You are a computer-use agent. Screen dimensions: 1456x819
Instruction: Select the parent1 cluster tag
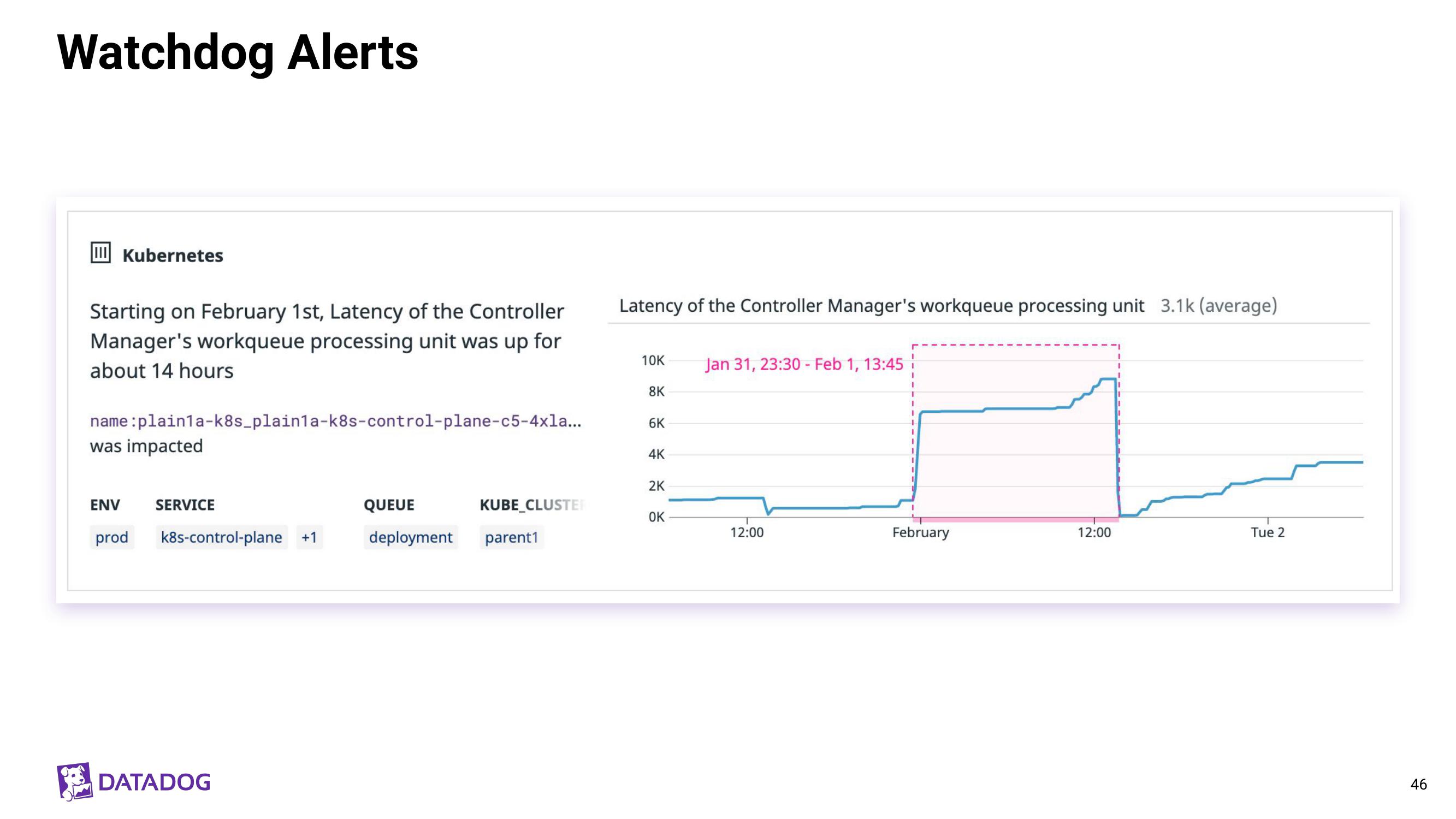512,537
